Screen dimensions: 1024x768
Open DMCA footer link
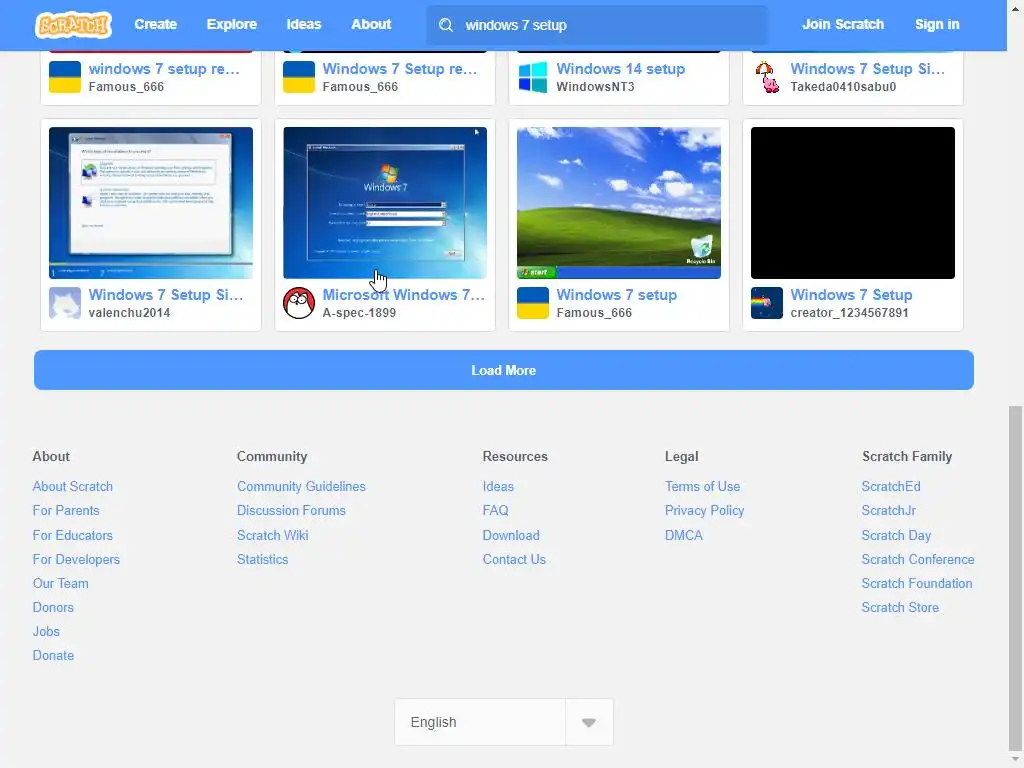coord(684,536)
